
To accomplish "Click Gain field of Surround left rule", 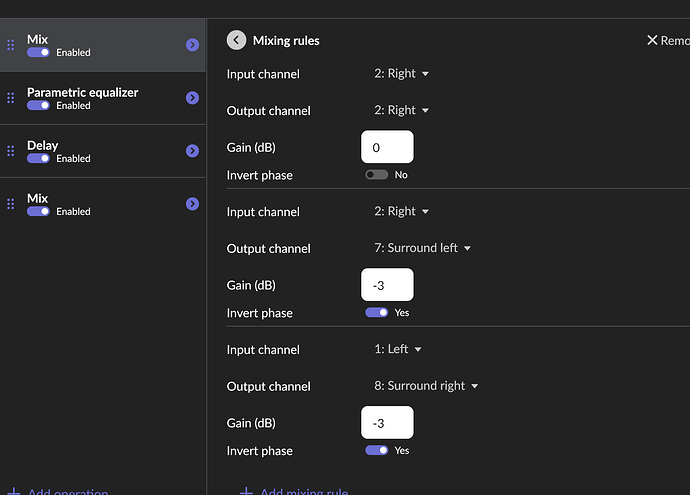I will (387, 285).
